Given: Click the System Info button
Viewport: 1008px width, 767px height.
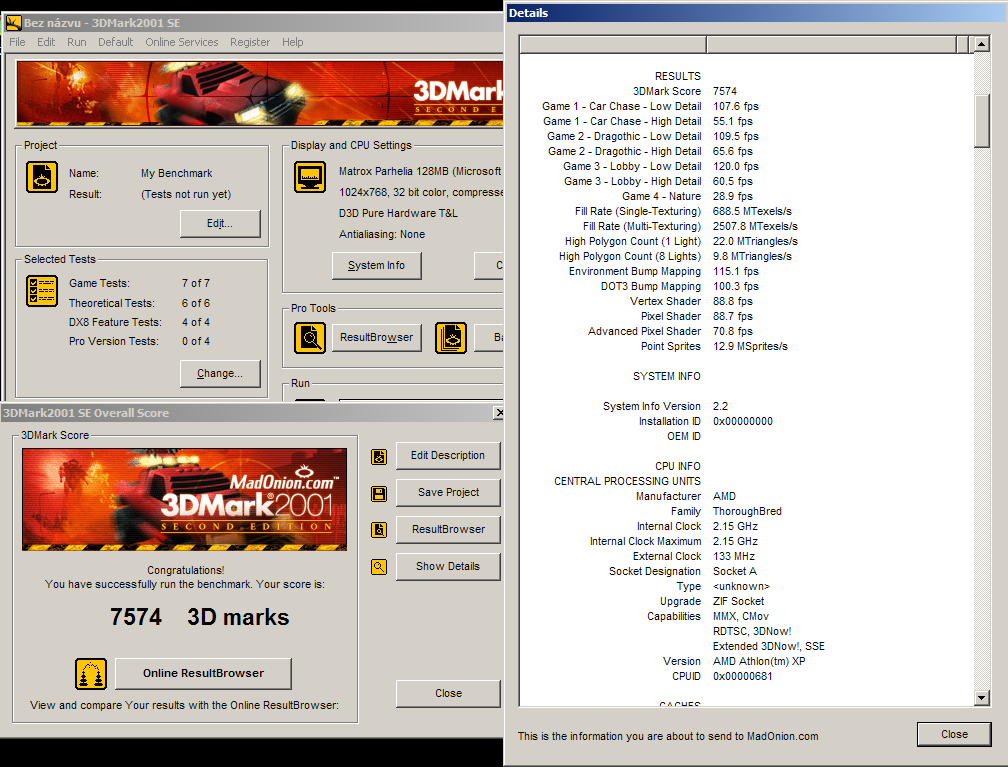Looking at the screenshot, I should (377, 265).
